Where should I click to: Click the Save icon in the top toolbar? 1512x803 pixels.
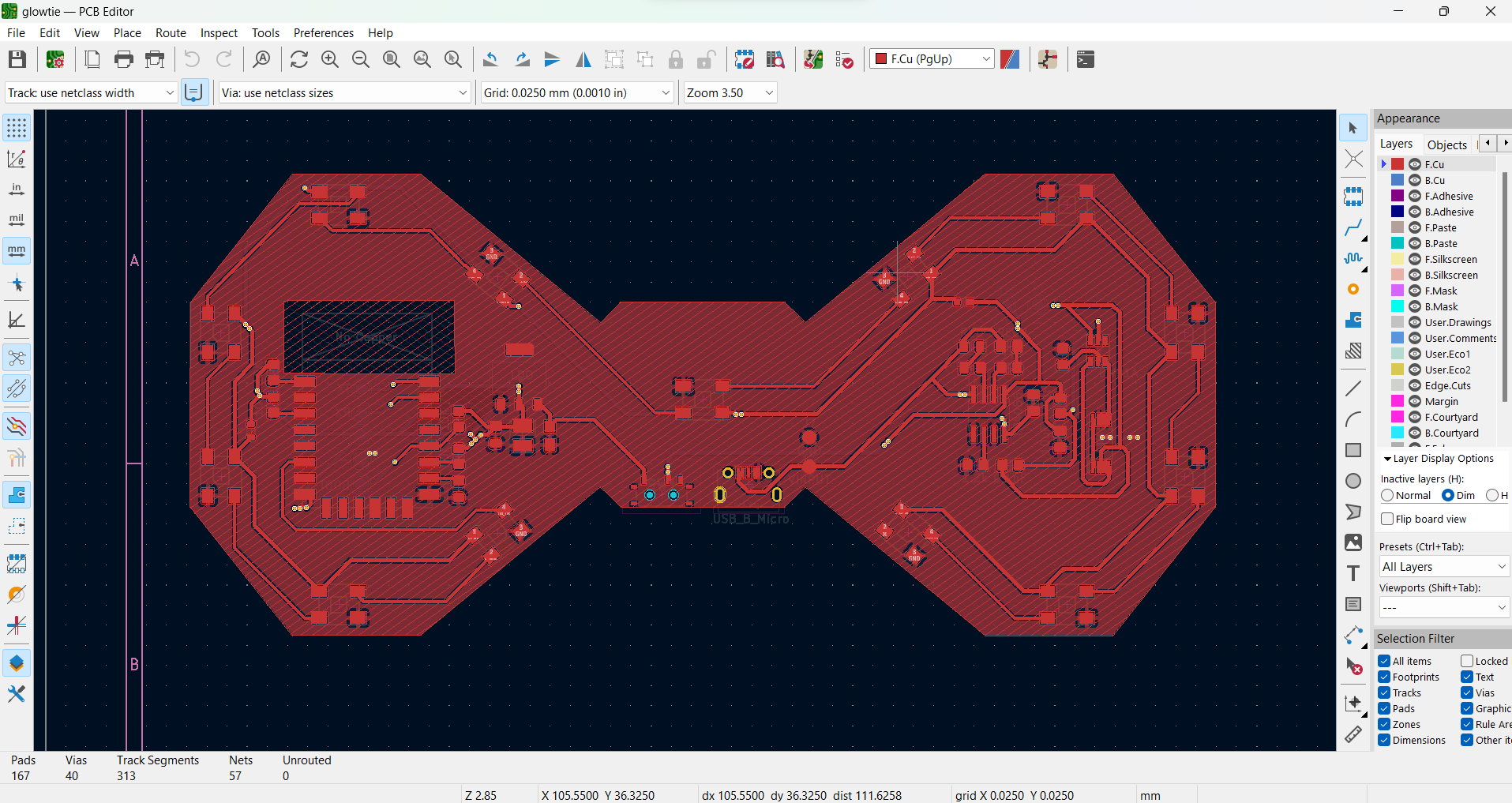click(17, 59)
